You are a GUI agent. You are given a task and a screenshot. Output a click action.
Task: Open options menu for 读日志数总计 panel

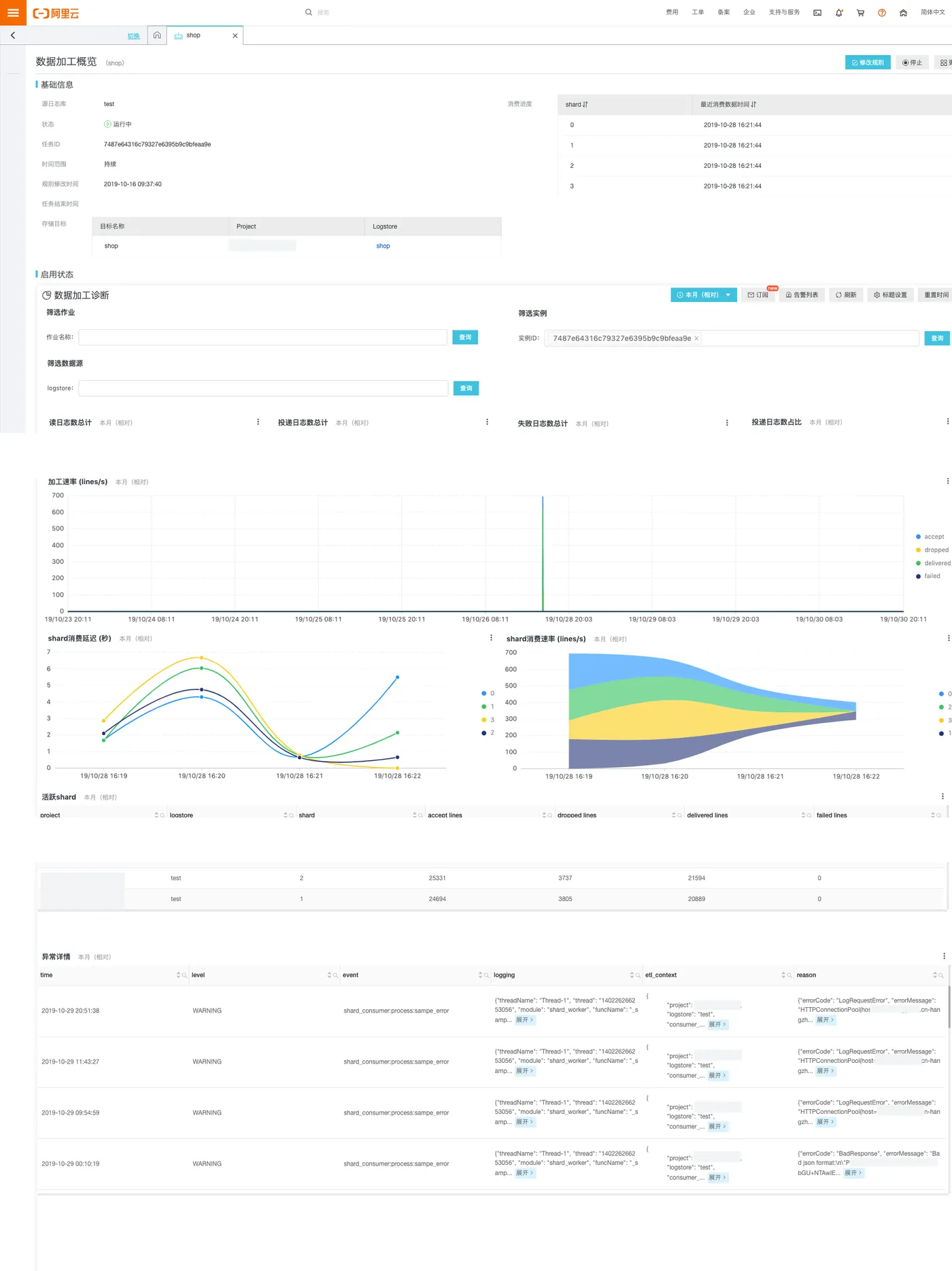click(258, 422)
